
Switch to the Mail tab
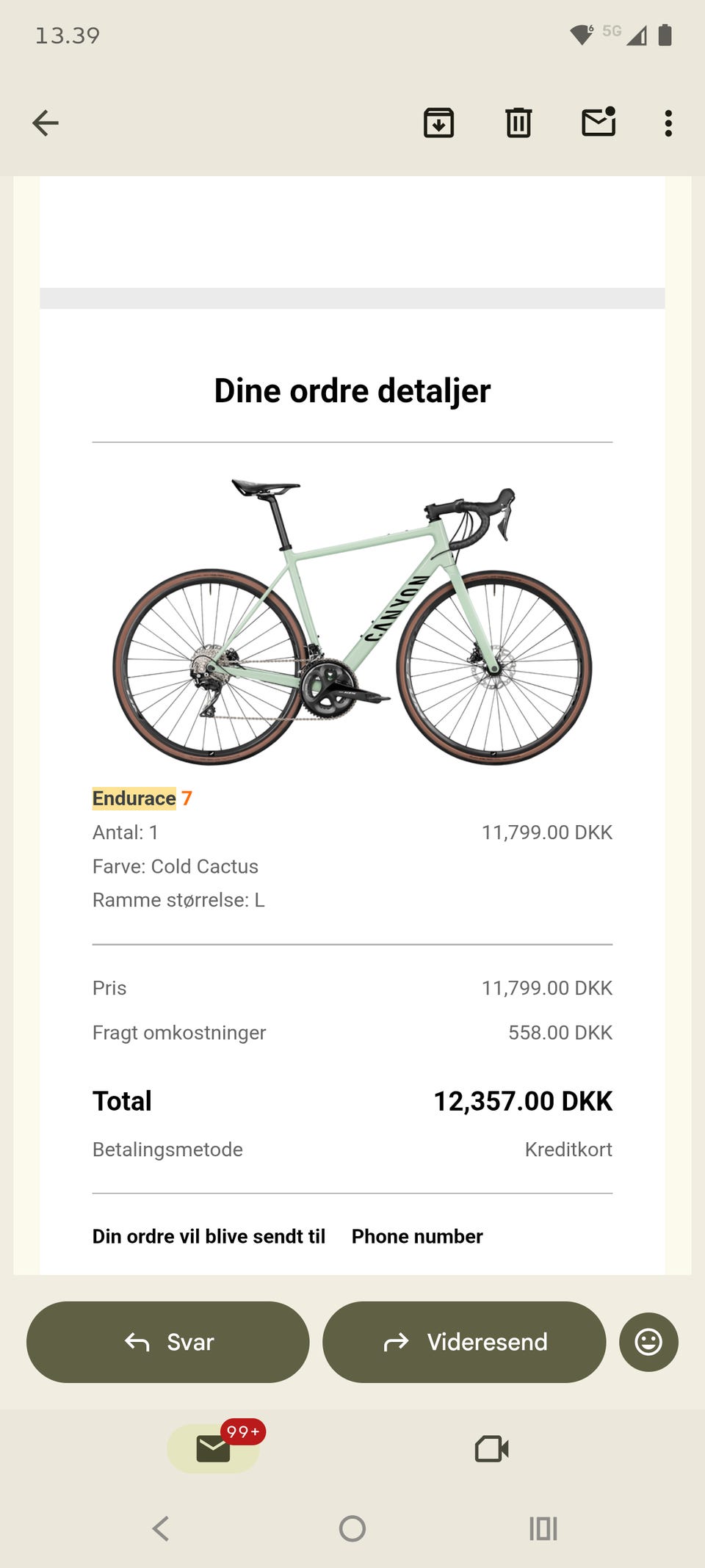click(x=214, y=1449)
